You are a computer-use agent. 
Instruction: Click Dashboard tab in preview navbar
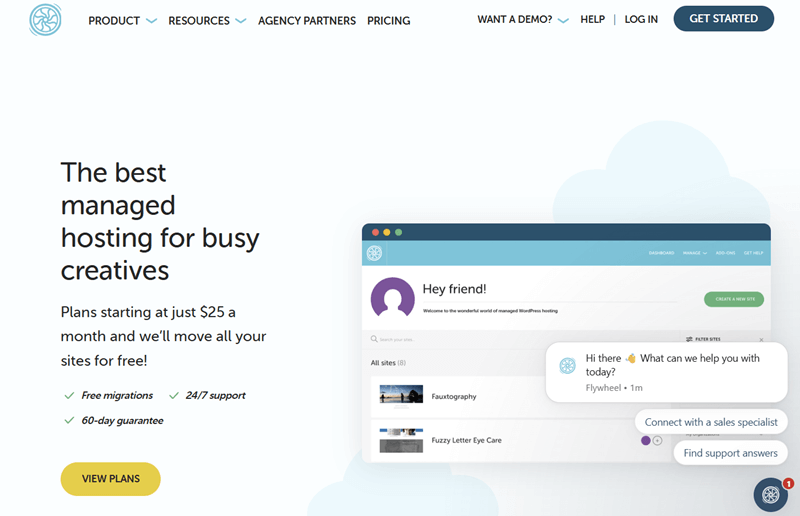[661, 253]
